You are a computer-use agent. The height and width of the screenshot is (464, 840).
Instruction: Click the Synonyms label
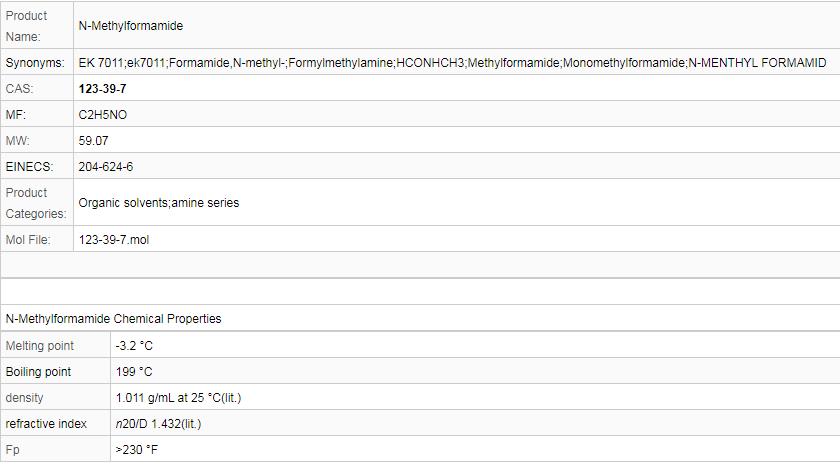[x=35, y=63]
